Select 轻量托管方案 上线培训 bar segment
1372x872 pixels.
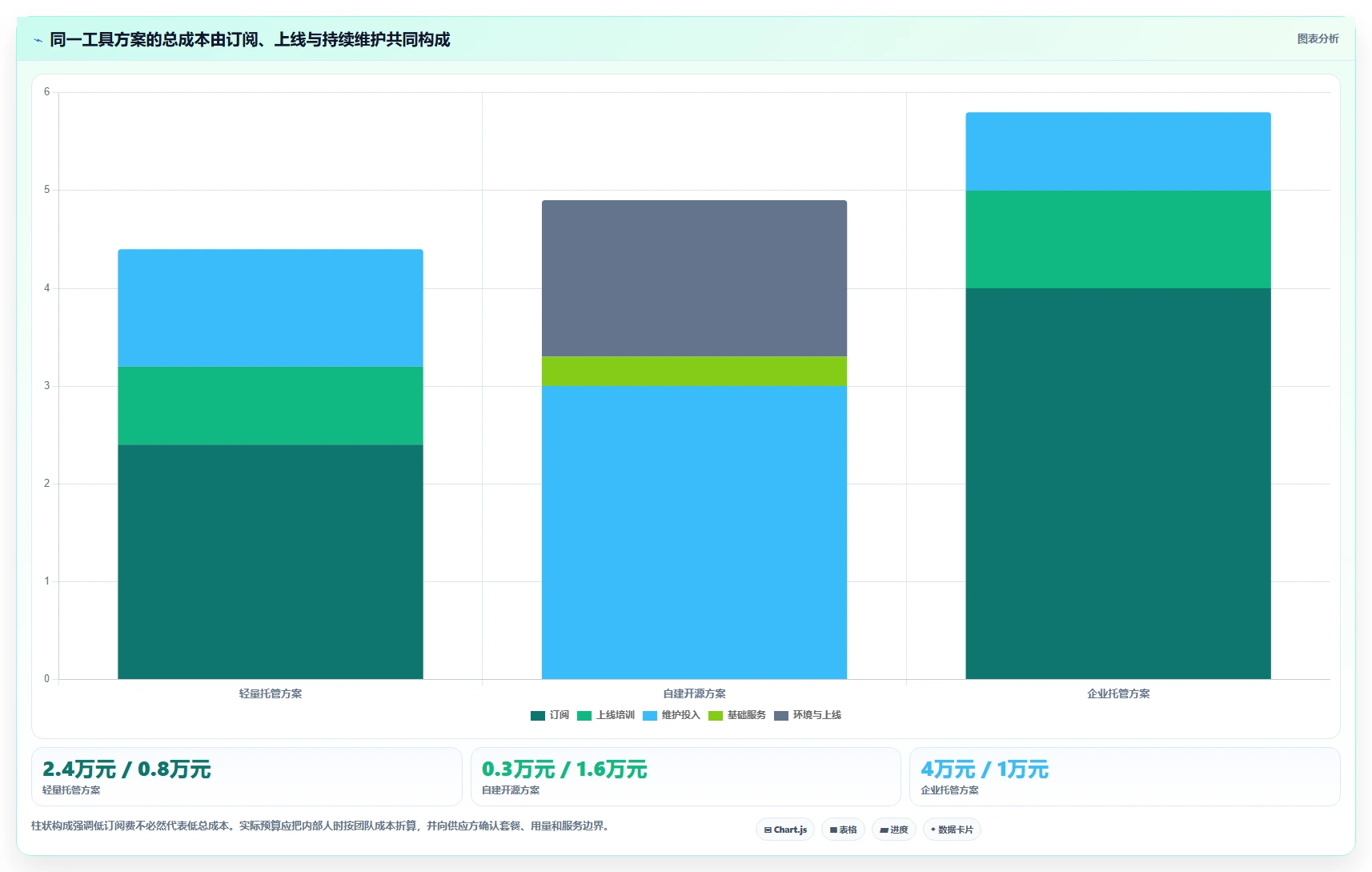click(271, 406)
